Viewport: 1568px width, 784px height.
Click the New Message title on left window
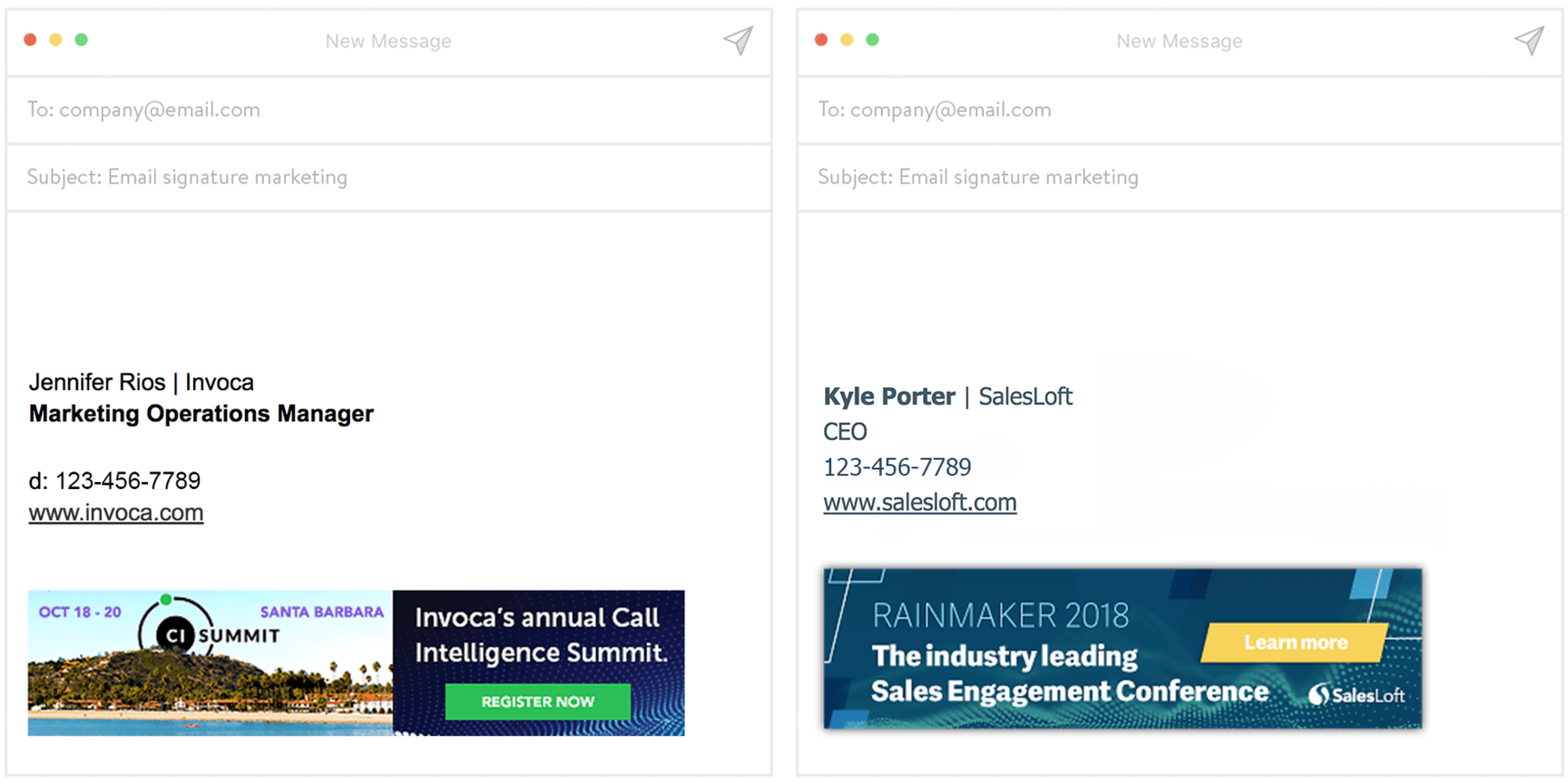coord(388,41)
